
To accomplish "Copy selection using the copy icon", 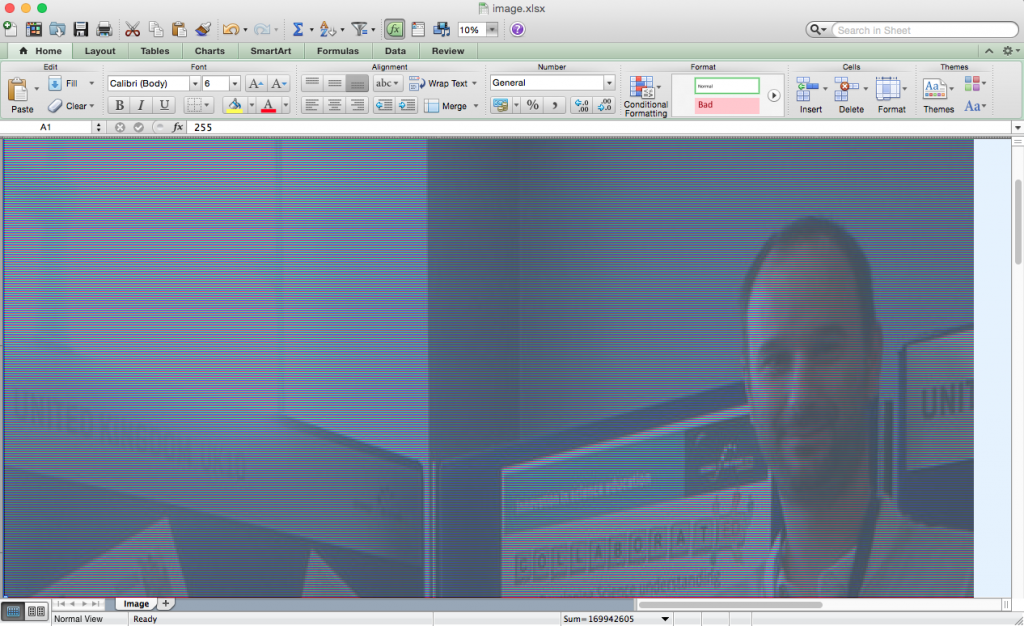I will [x=156, y=29].
